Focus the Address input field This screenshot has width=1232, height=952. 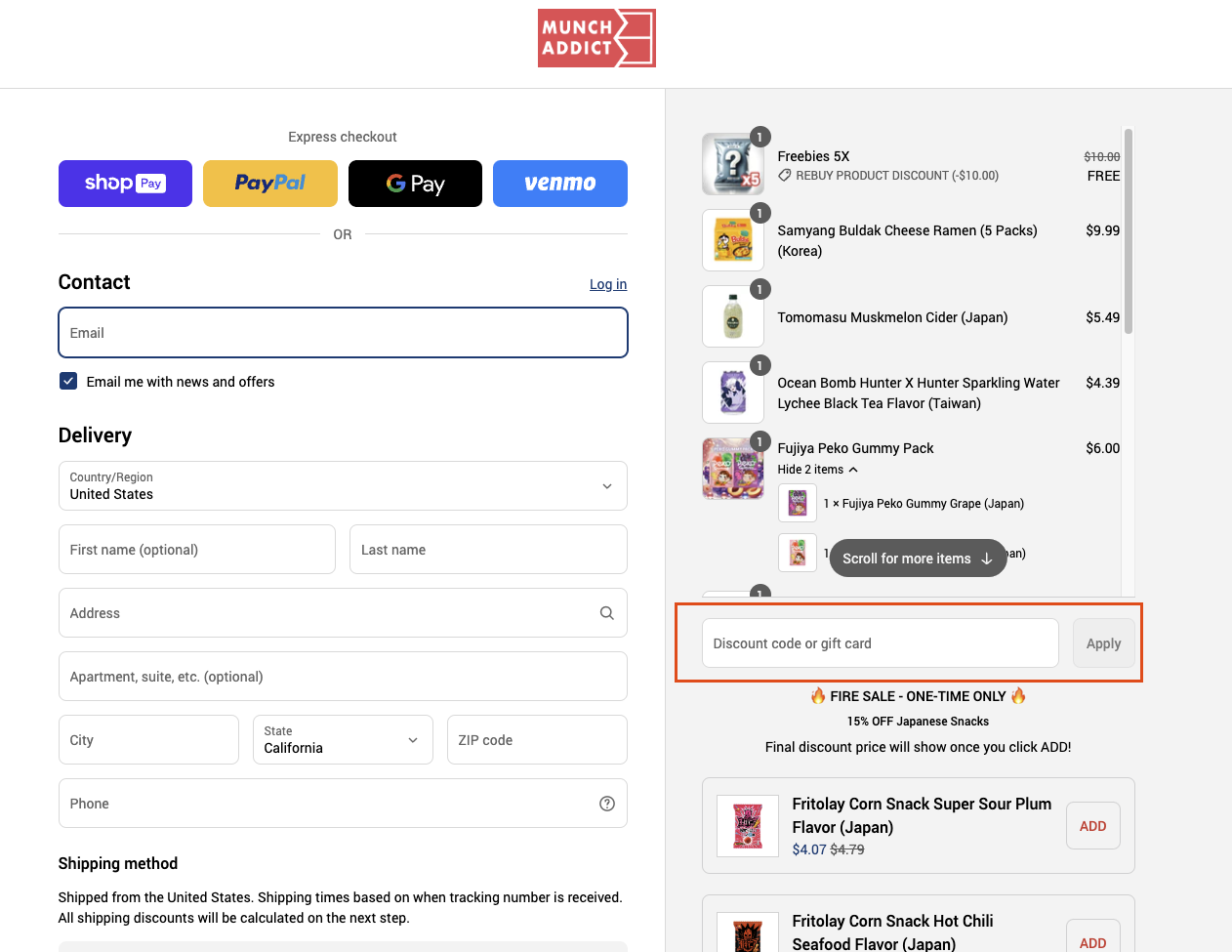(343, 613)
